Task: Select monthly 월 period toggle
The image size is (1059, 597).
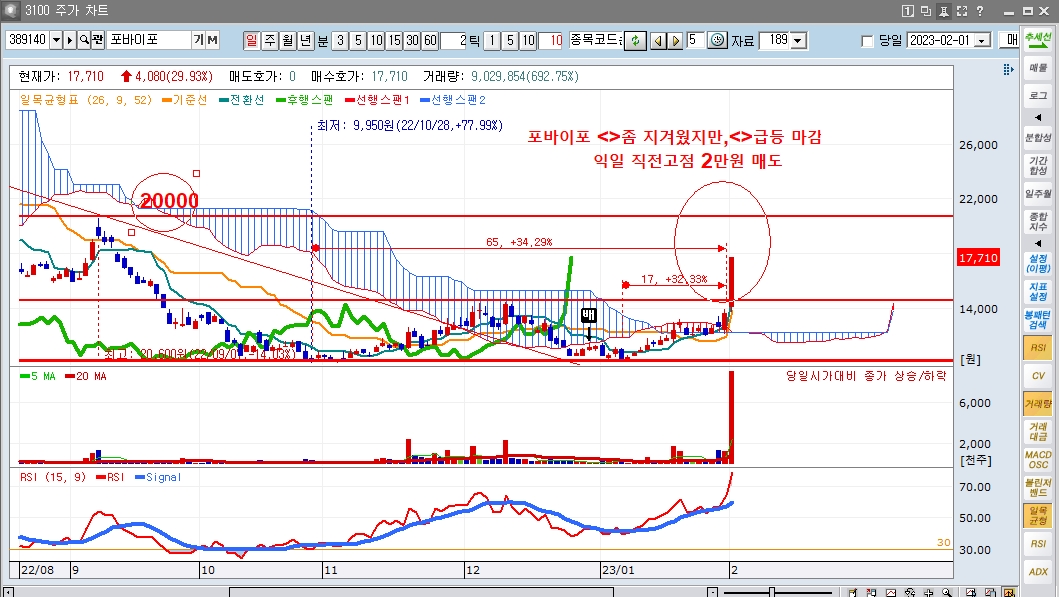Action: pos(288,41)
